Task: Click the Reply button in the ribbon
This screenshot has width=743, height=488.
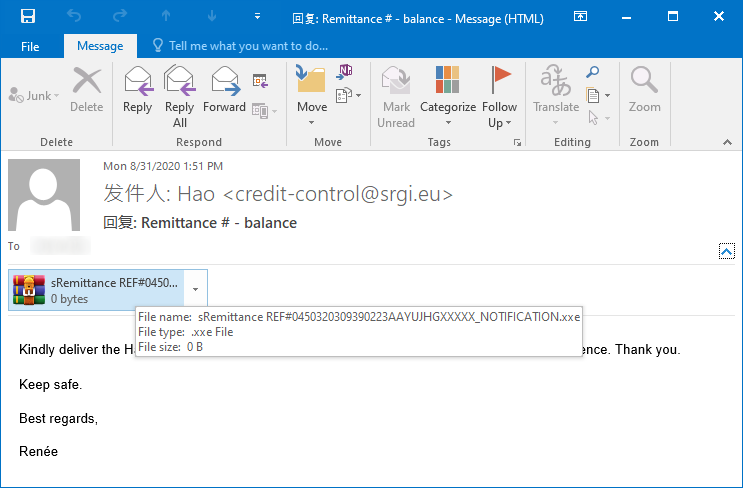Action: [137, 91]
